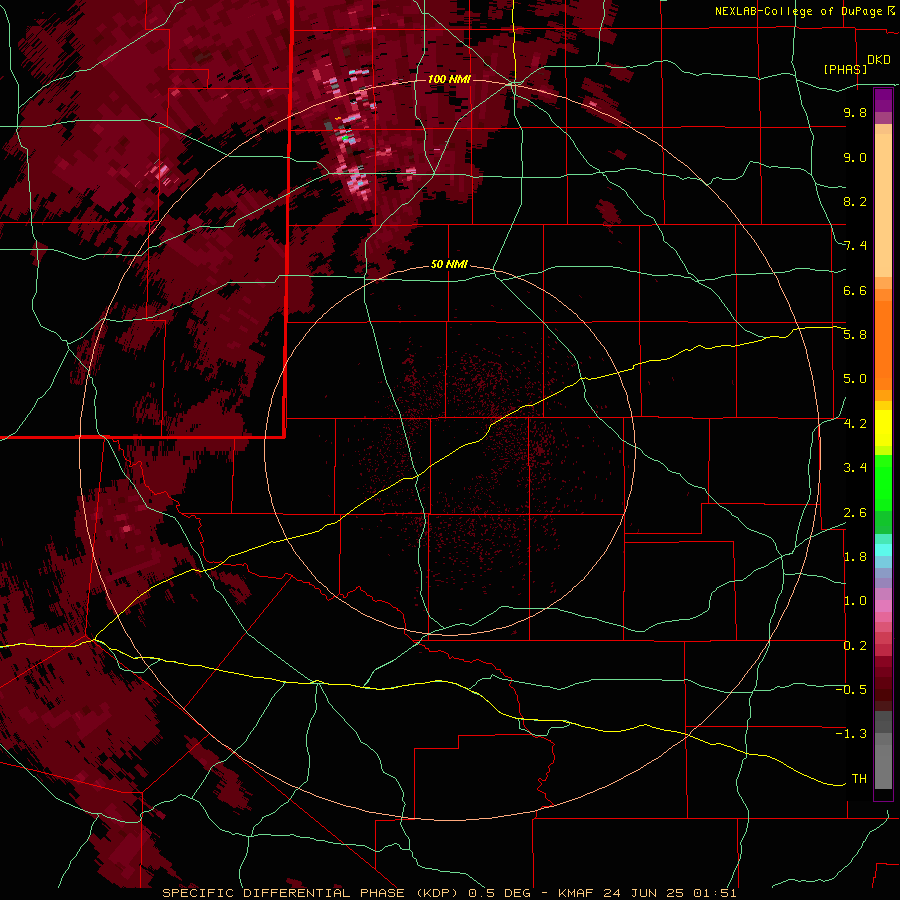The height and width of the screenshot is (900, 900).
Task: Click the -1.3 value on the color scale
Action: click(851, 734)
